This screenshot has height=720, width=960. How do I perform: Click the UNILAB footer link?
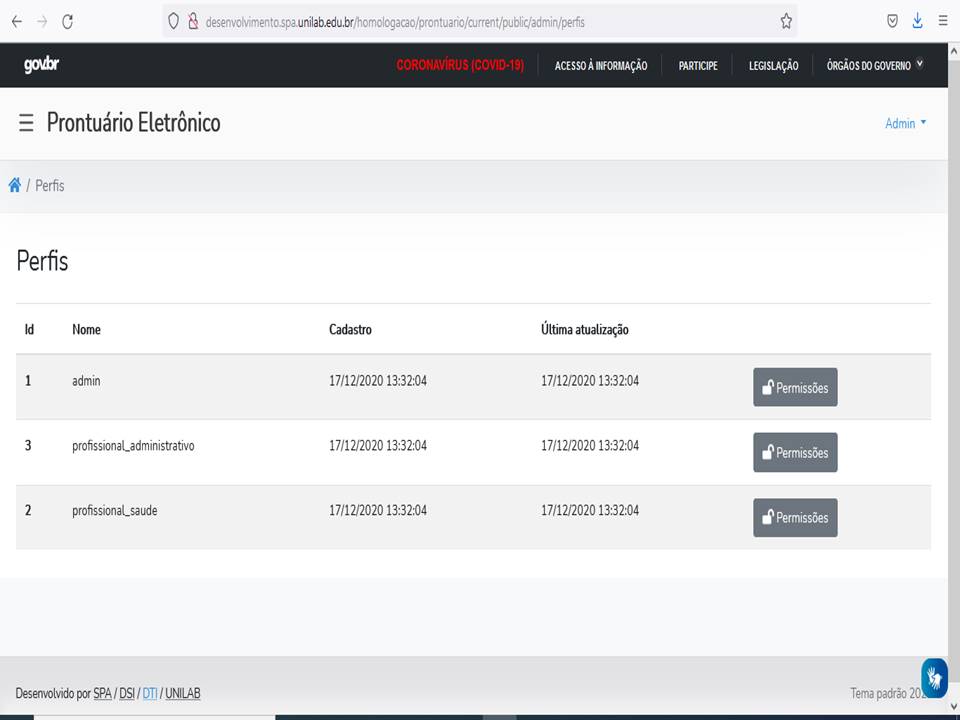click(182, 693)
